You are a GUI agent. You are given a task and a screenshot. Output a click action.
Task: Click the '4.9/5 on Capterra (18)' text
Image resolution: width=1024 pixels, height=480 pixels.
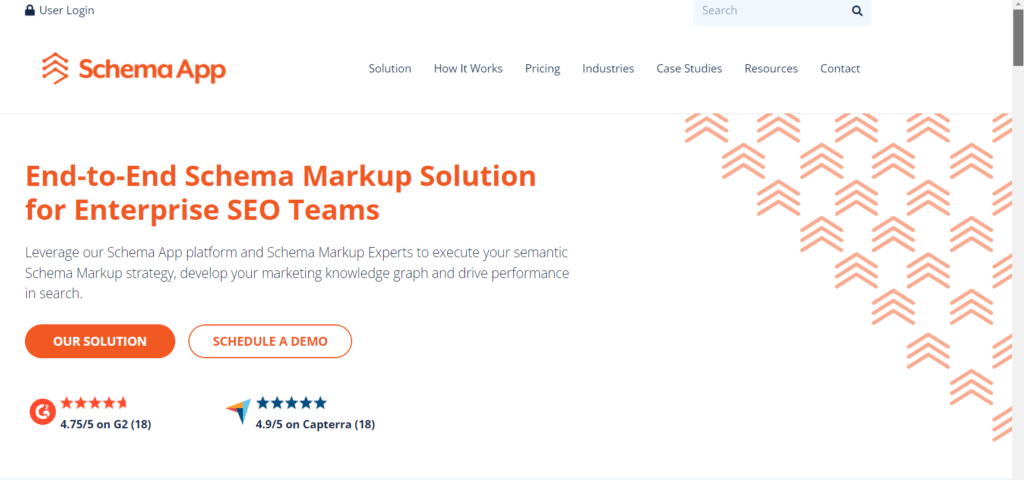pyautogui.click(x=315, y=424)
